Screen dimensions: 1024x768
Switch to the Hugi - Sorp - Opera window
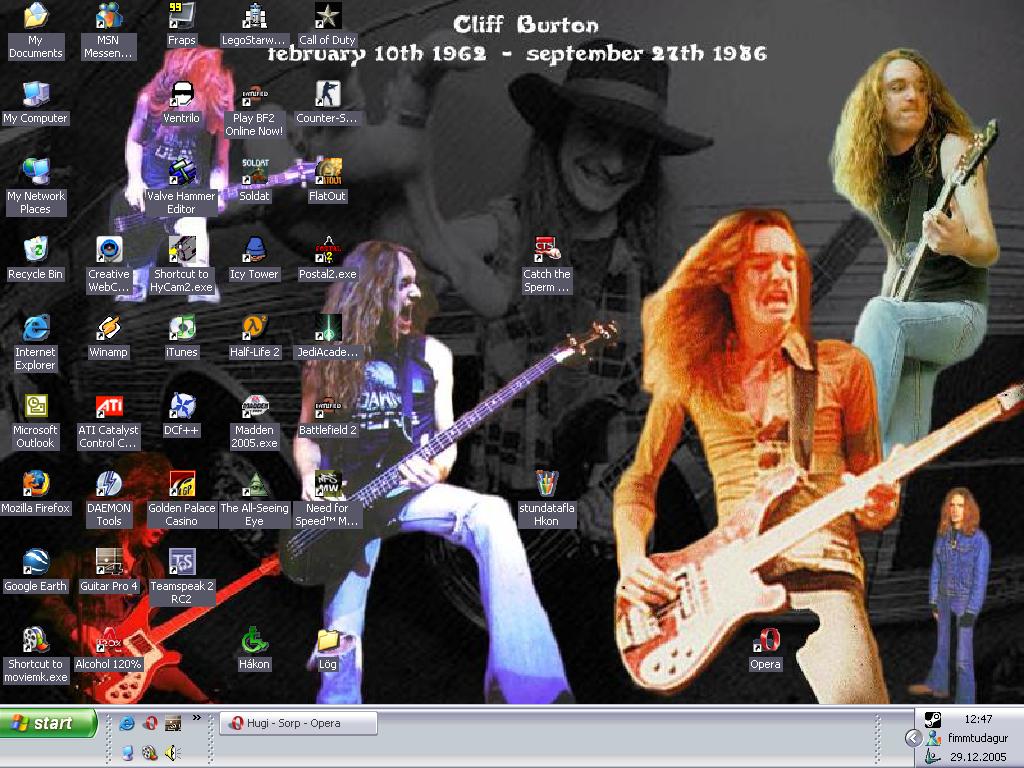(x=298, y=723)
